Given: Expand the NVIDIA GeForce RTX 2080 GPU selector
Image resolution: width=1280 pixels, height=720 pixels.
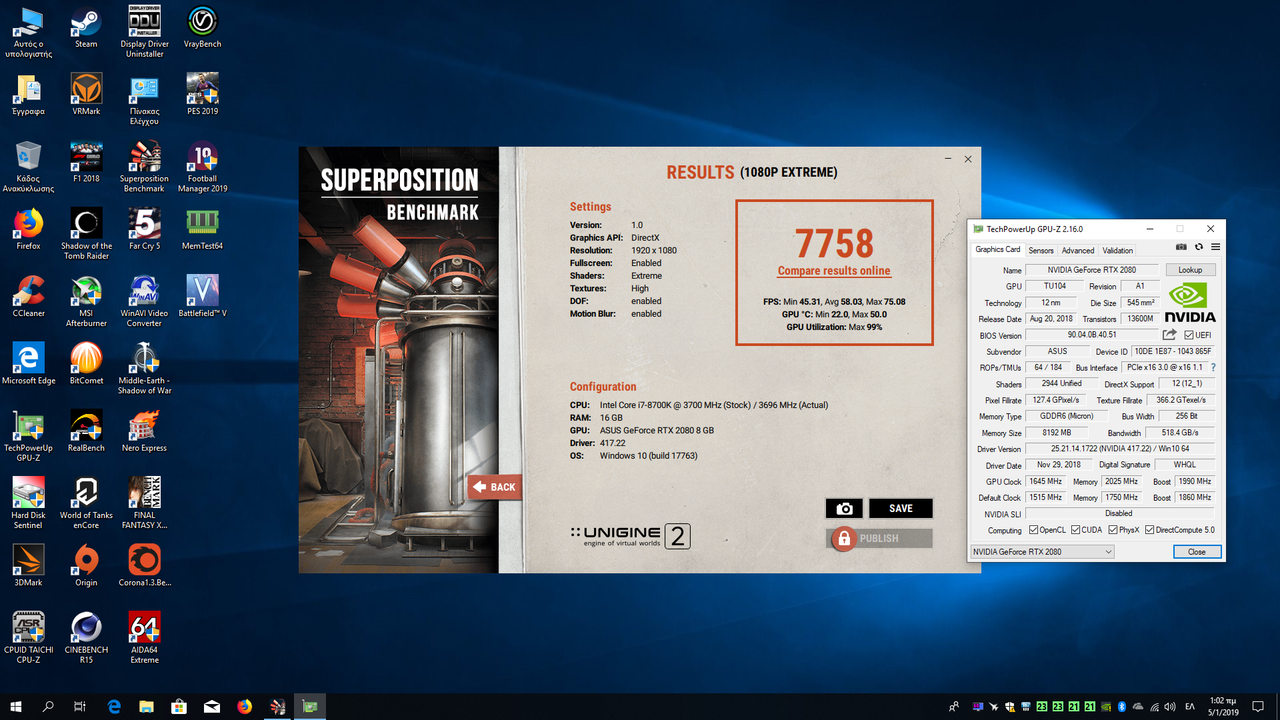Looking at the screenshot, I should 1042,552.
